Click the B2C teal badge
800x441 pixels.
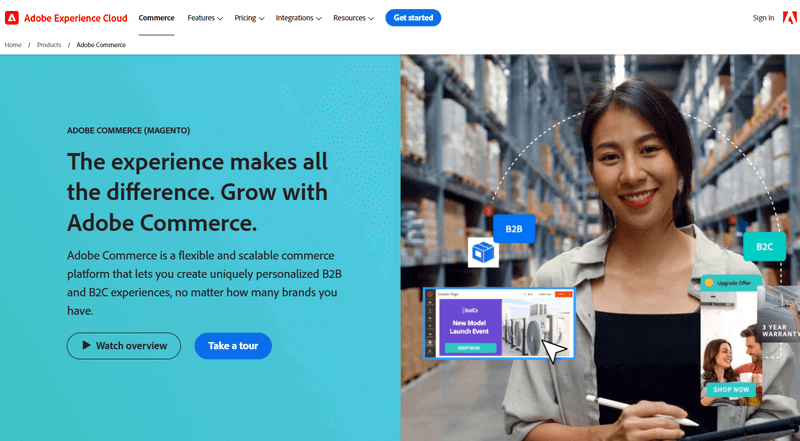click(x=764, y=247)
